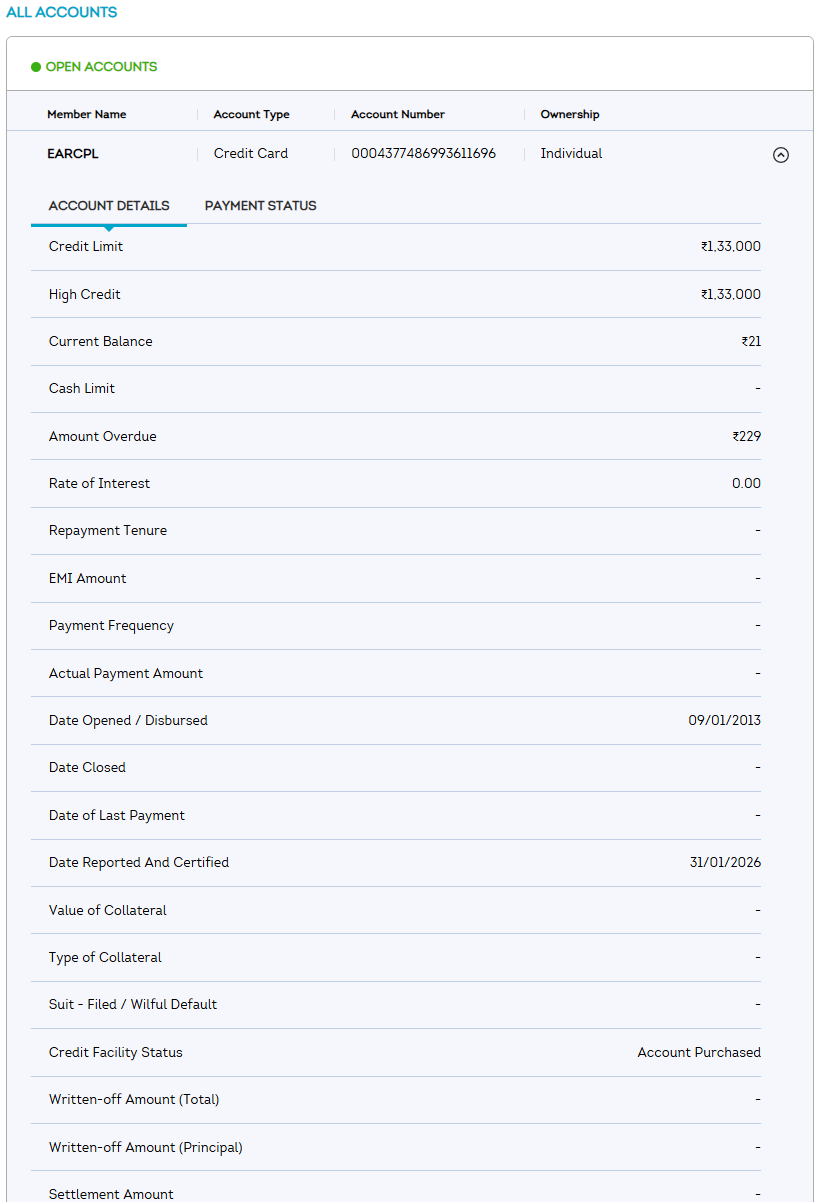This screenshot has height=1202, width=823.
Task: Click the Ownership column header
Action: 570,115
